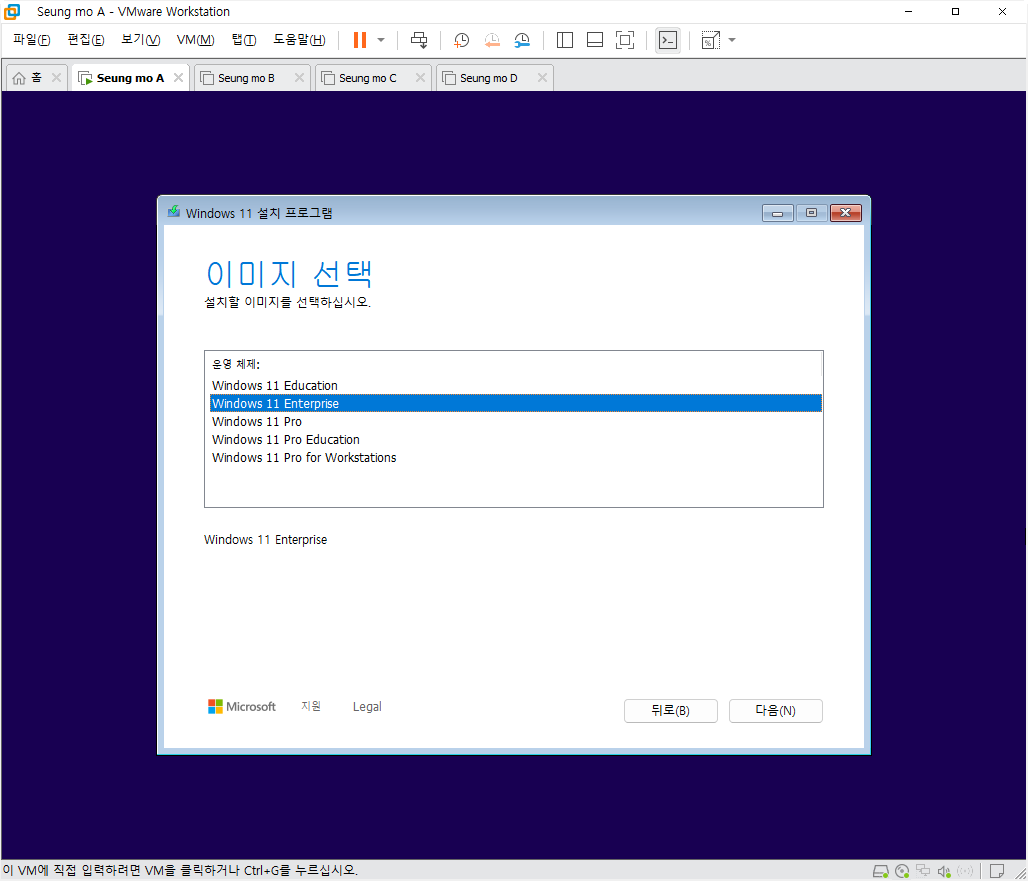Toggle the library sidebar panel icon
Screen dimensions: 1028x881
click(x=564, y=40)
